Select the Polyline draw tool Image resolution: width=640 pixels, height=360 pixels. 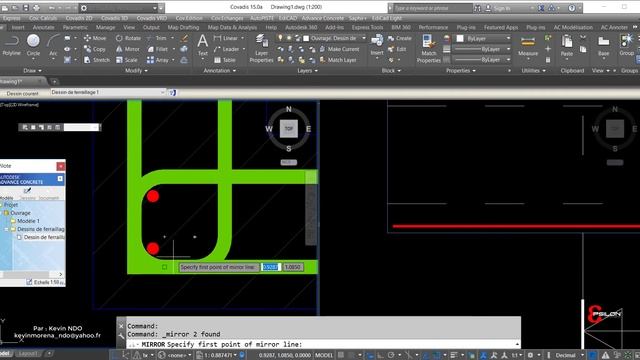[11, 46]
